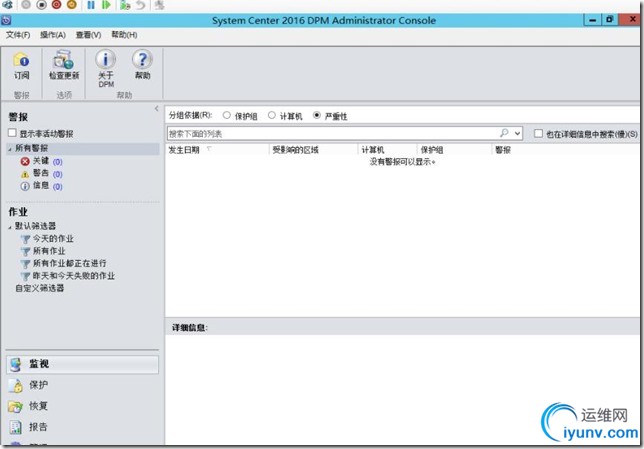The width and height of the screenshot is (644, 449).
Task: Restore down the DPM console window
Action: tap(610, 20)
